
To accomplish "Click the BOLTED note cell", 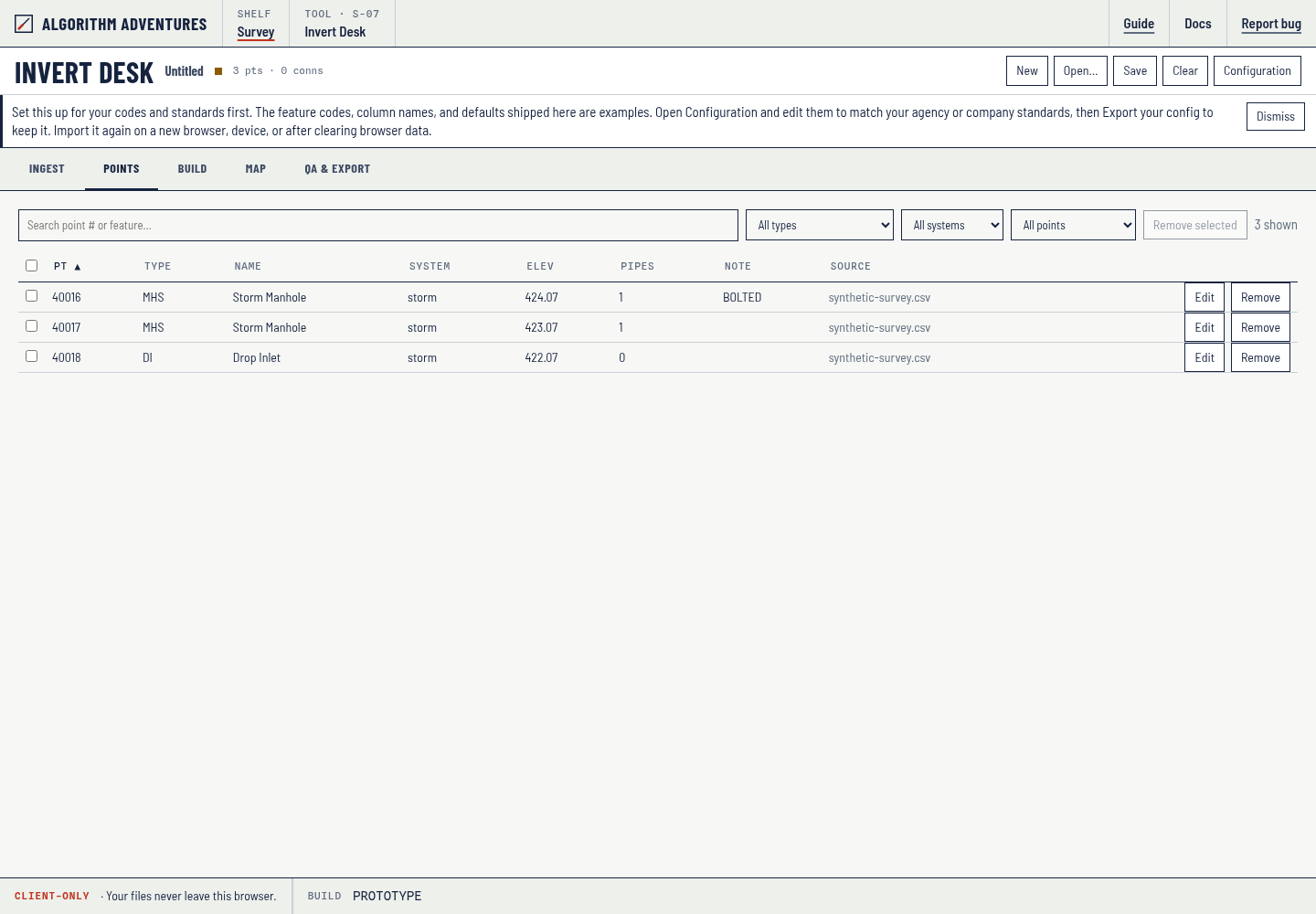I will (x=742, y=297).
